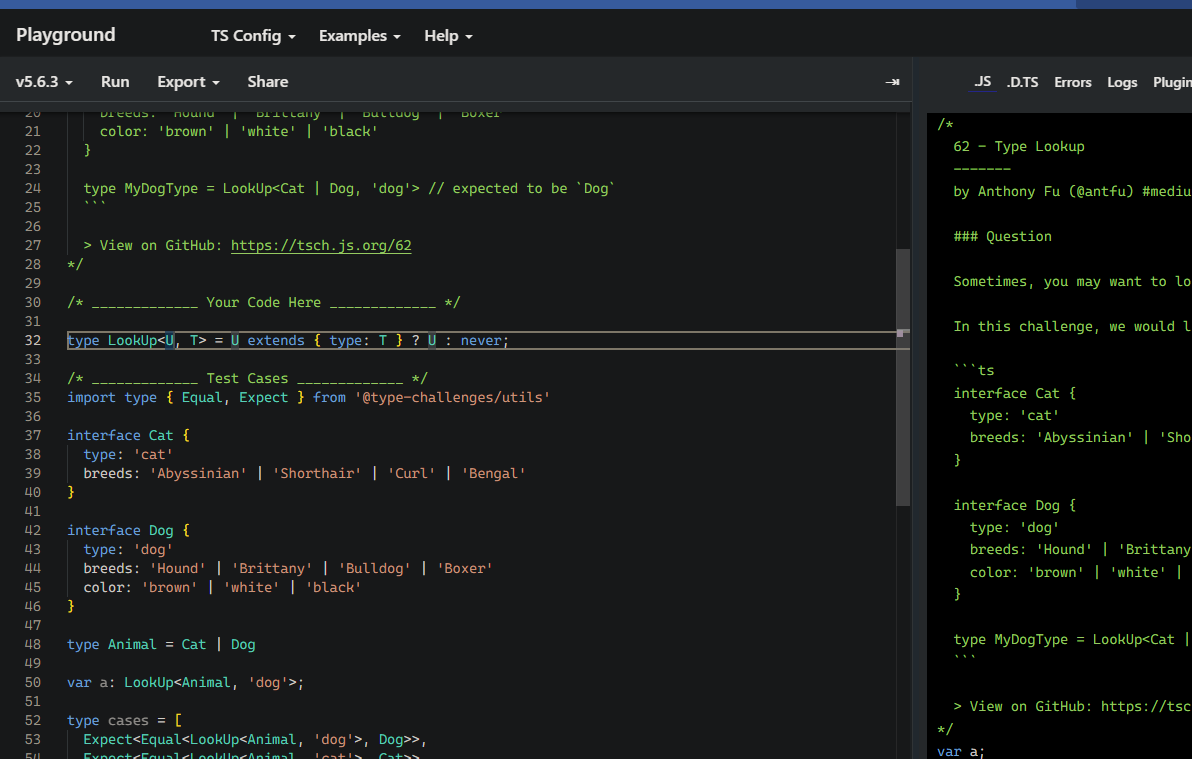1192x759 pixels.
Task: Expand the Examples menu
Action: click(359, 36)
